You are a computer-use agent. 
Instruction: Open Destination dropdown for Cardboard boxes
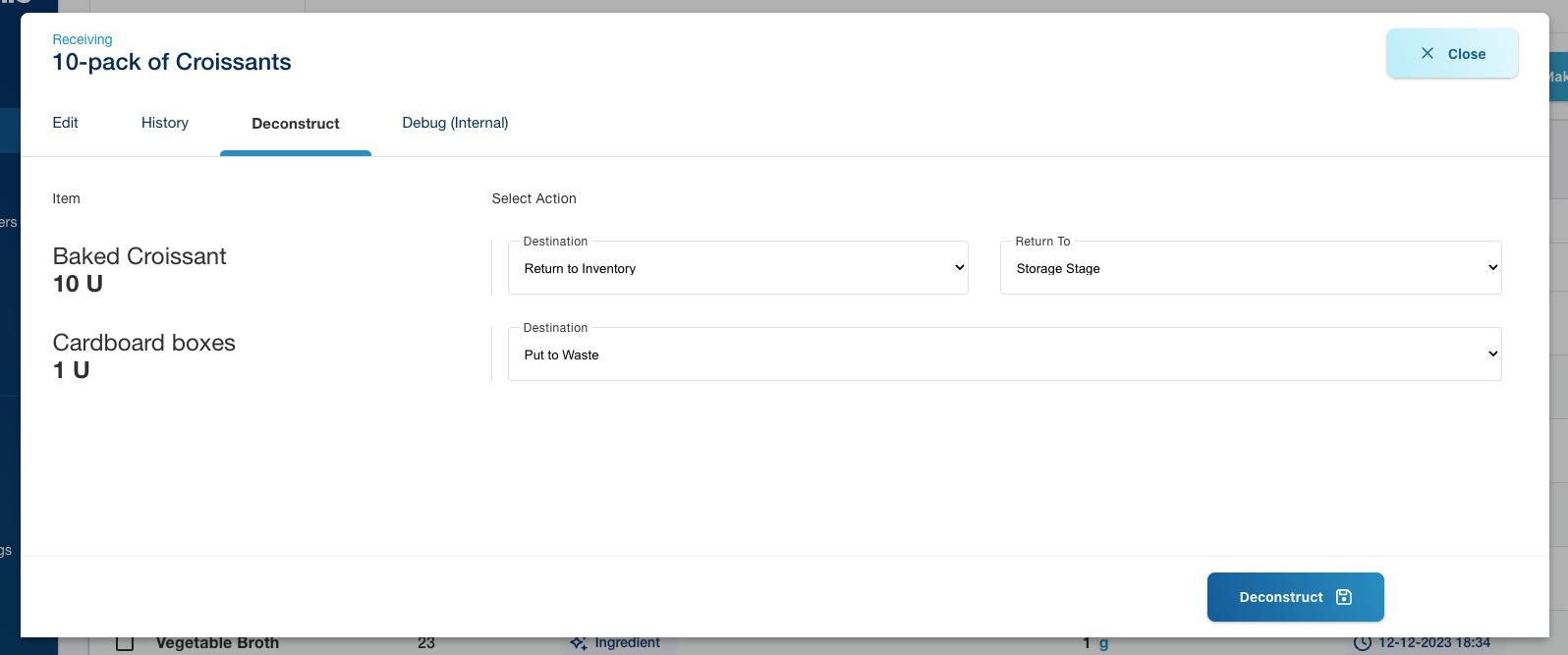[x=1004, y=355]
